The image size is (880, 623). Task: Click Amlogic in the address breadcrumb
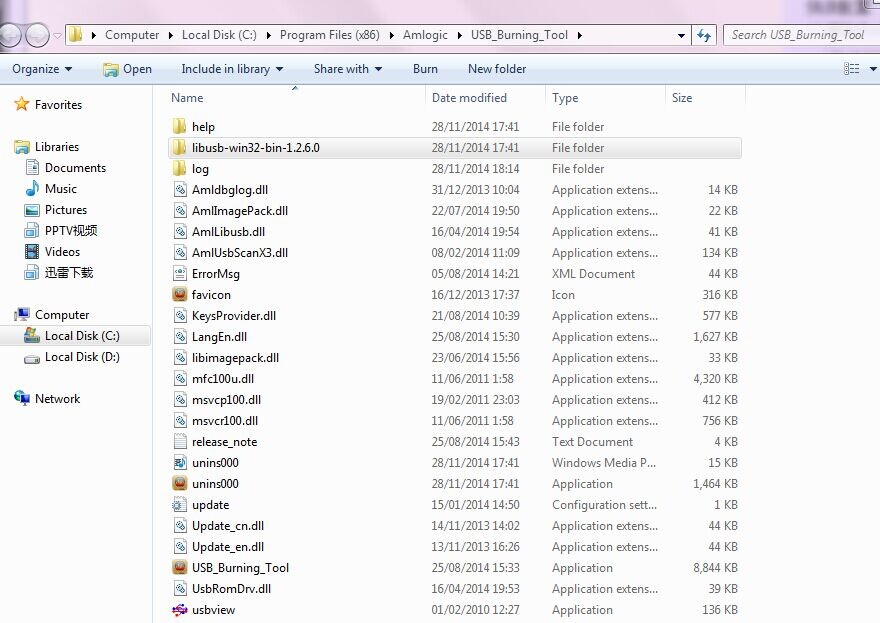(425, 35)
